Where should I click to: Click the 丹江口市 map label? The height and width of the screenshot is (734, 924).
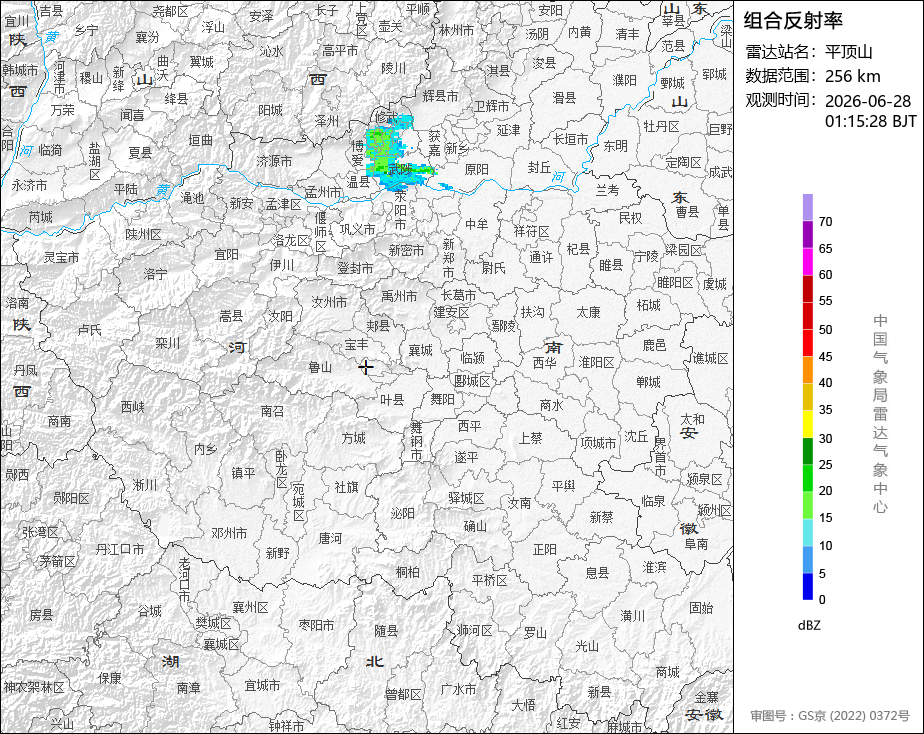[x=120, y=549]
